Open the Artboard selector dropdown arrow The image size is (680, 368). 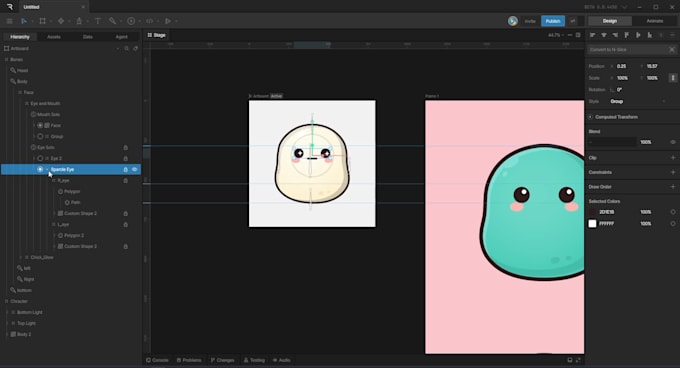(118, 49)
